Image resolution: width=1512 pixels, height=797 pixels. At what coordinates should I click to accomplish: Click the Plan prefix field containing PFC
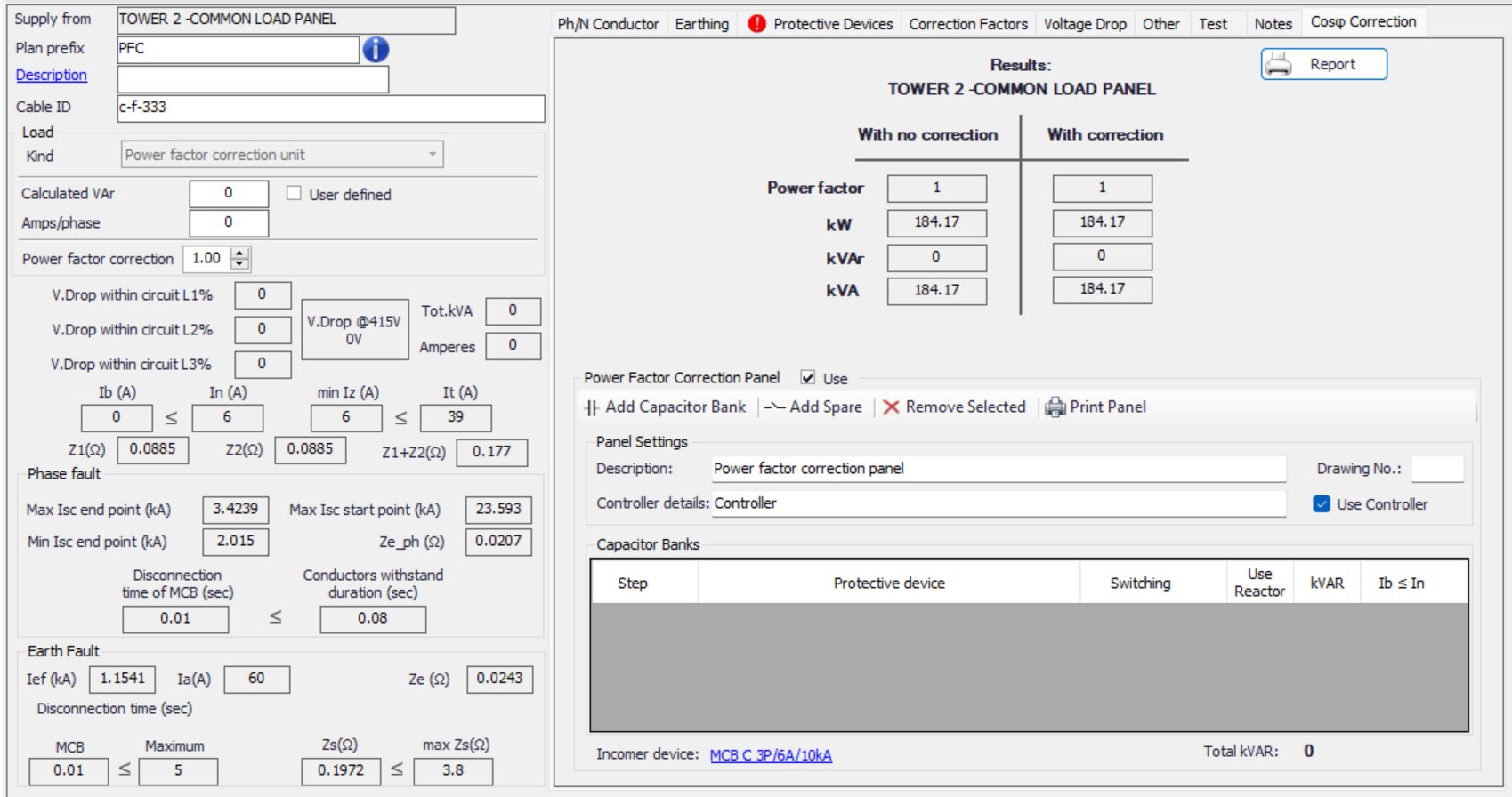click(x=238, y=49)
